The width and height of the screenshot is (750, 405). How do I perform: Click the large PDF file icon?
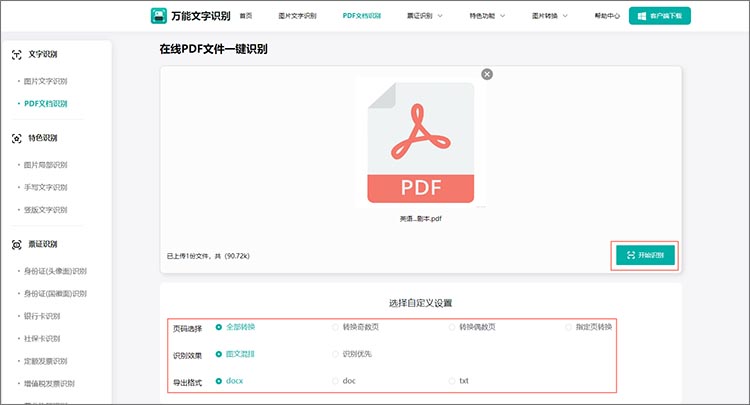coord(420,142)
